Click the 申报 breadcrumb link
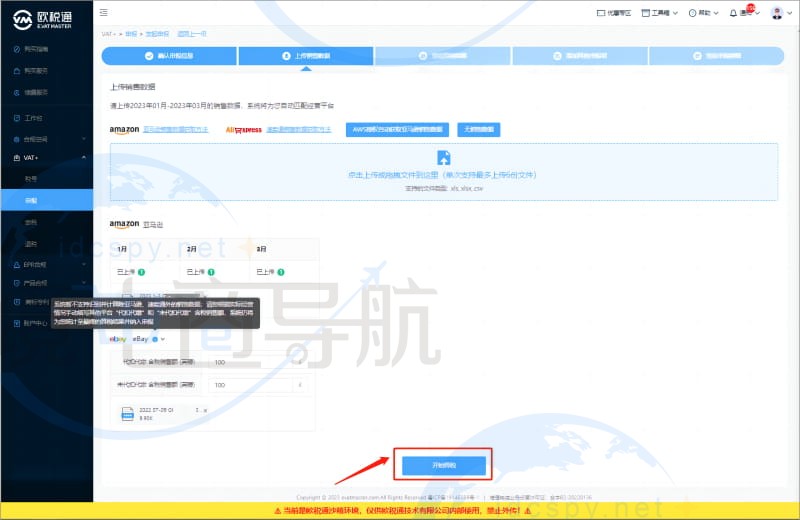The image size is (800, 520). [131, 34]
